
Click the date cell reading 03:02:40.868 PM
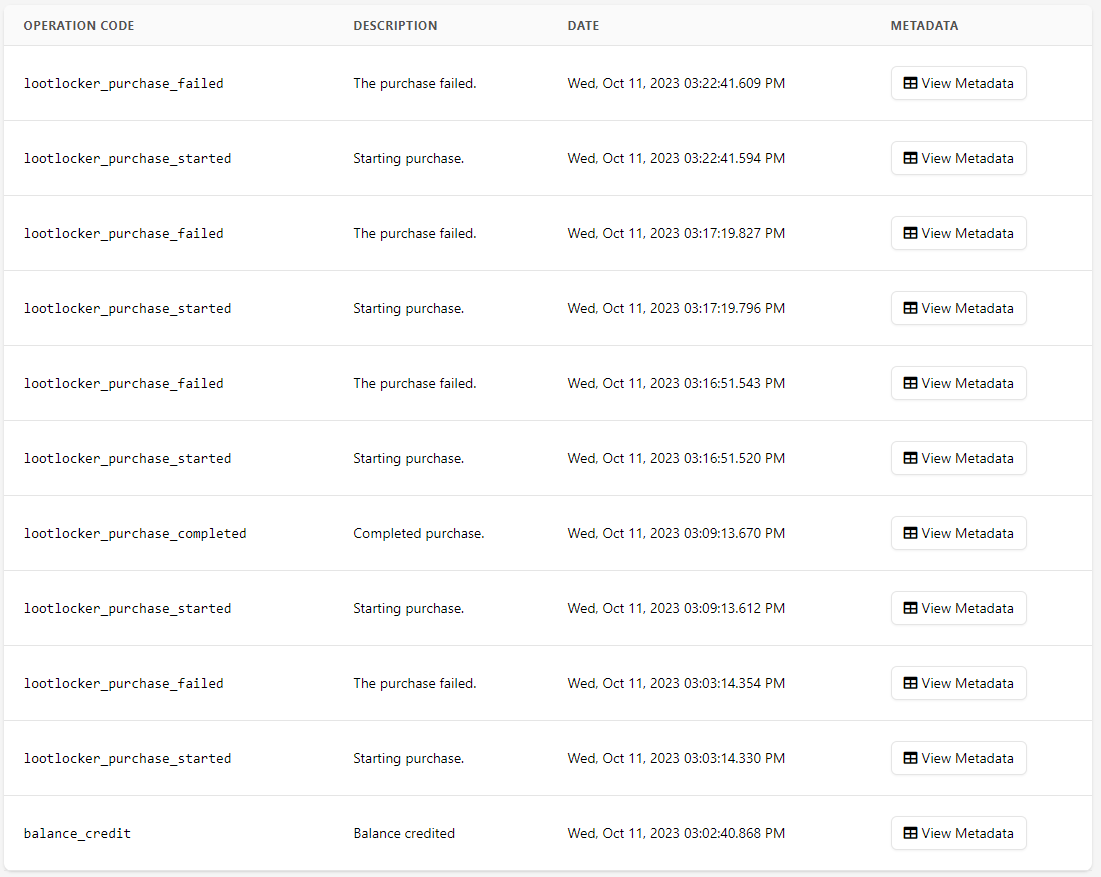pyautogui.click(x=676, y=833)
